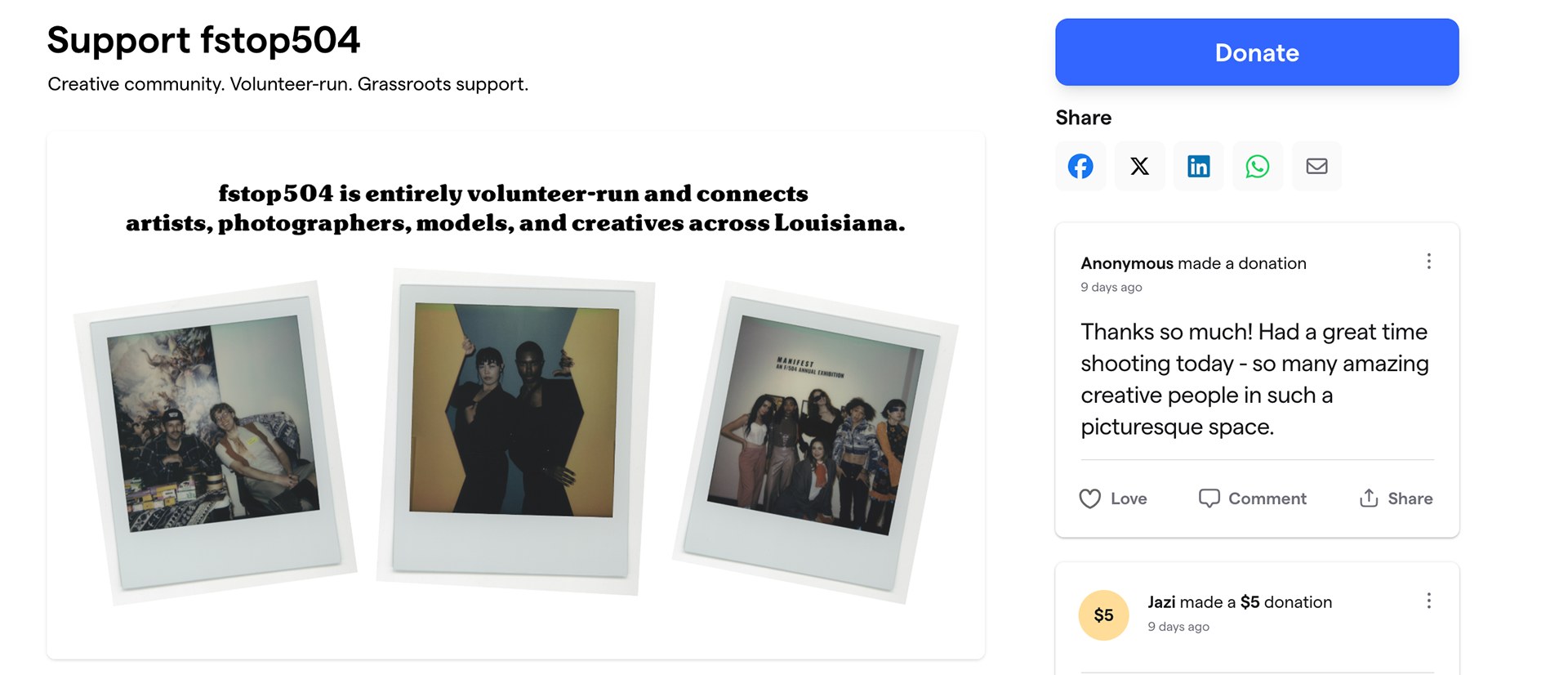The height and width of the screenshot is (675, 1568).
Task: Open options menu on Anonymous donation
Action: coord(1428,262)
